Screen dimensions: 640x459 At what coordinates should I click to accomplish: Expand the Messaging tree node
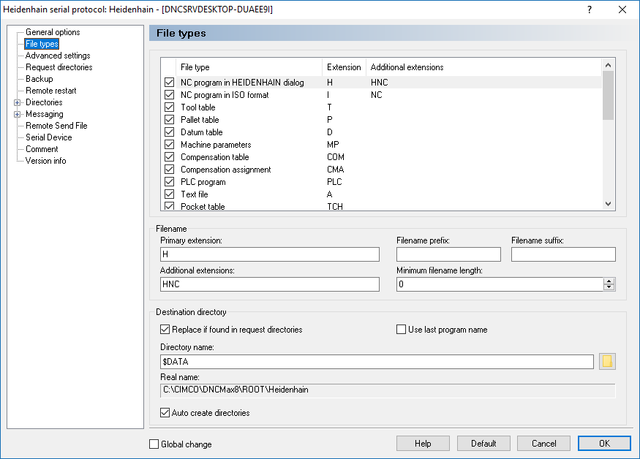pos(17,114)
